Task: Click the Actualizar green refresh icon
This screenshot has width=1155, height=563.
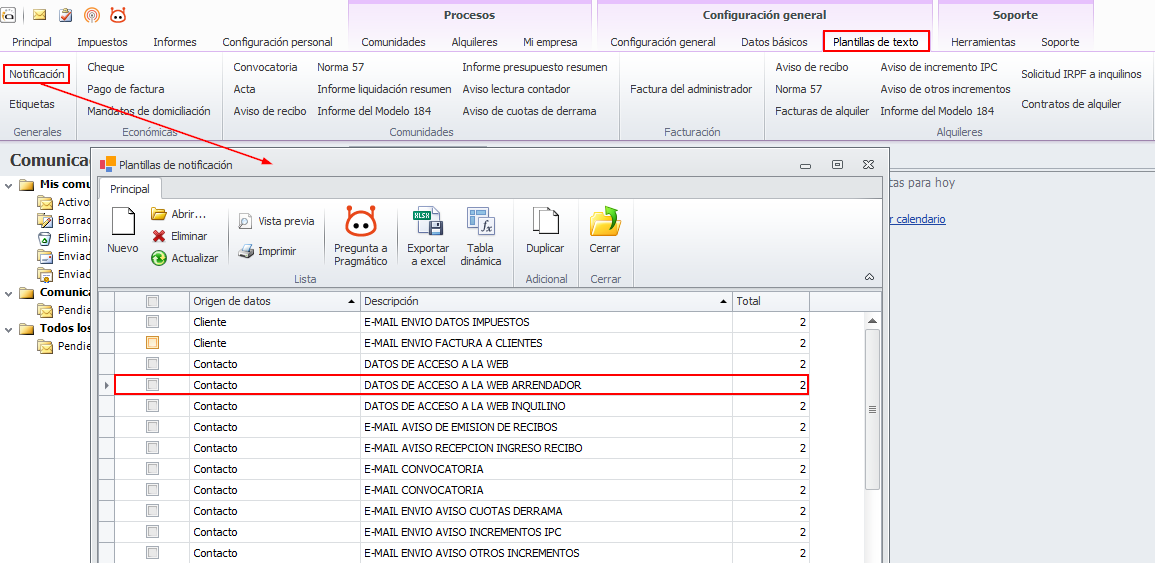Action: point(159,258)
